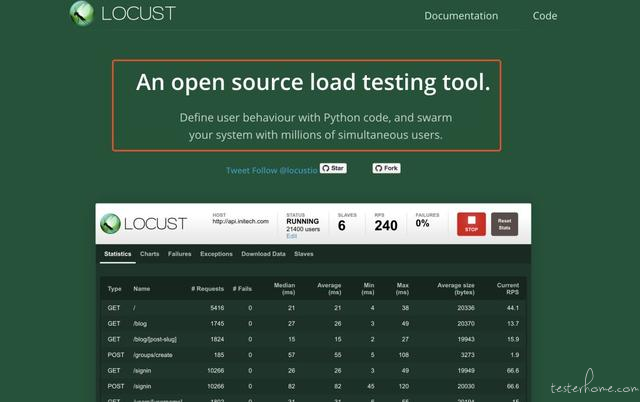
Task: Click the Reset Stats button
Action: pyautogui.click(x=504, y=224)
